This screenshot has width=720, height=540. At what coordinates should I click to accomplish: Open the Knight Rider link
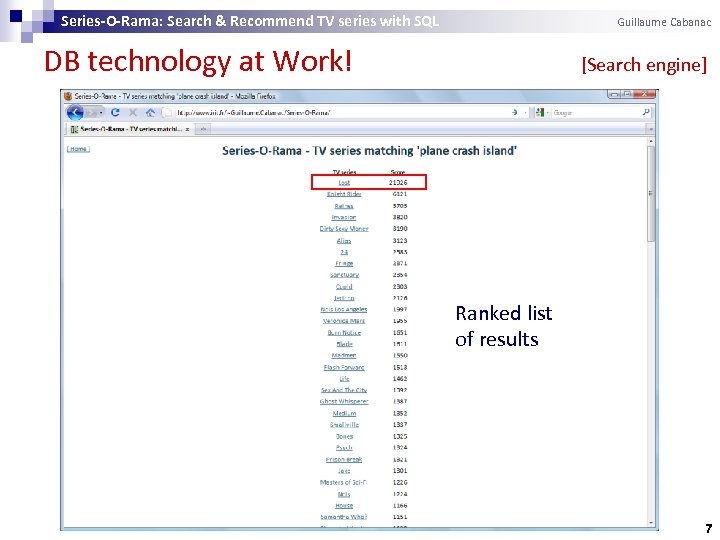pos(344,194)
